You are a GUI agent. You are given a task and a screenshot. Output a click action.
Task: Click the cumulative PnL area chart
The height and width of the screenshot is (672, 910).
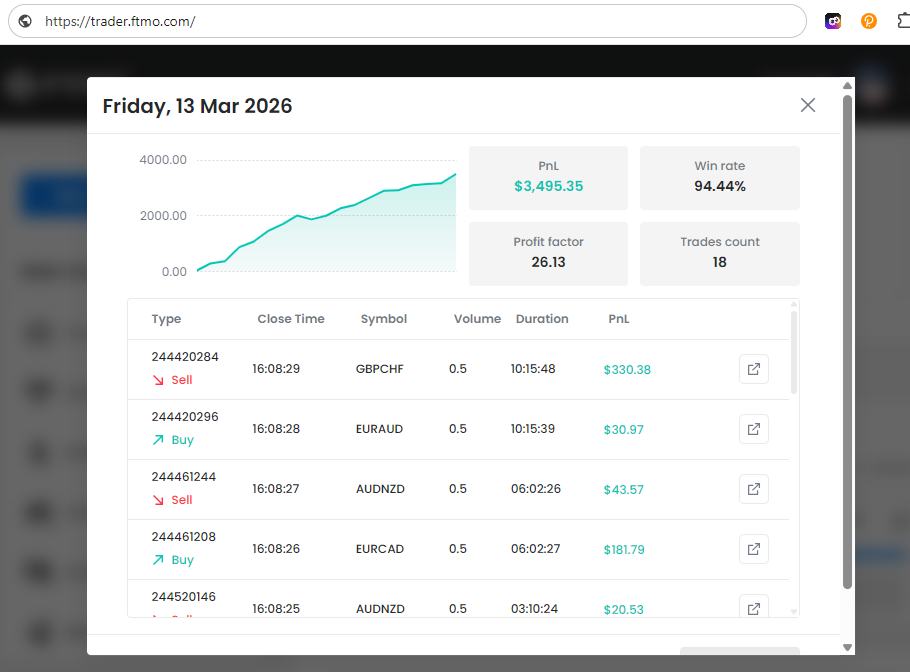pyautogui.click(x=326, y=223)
